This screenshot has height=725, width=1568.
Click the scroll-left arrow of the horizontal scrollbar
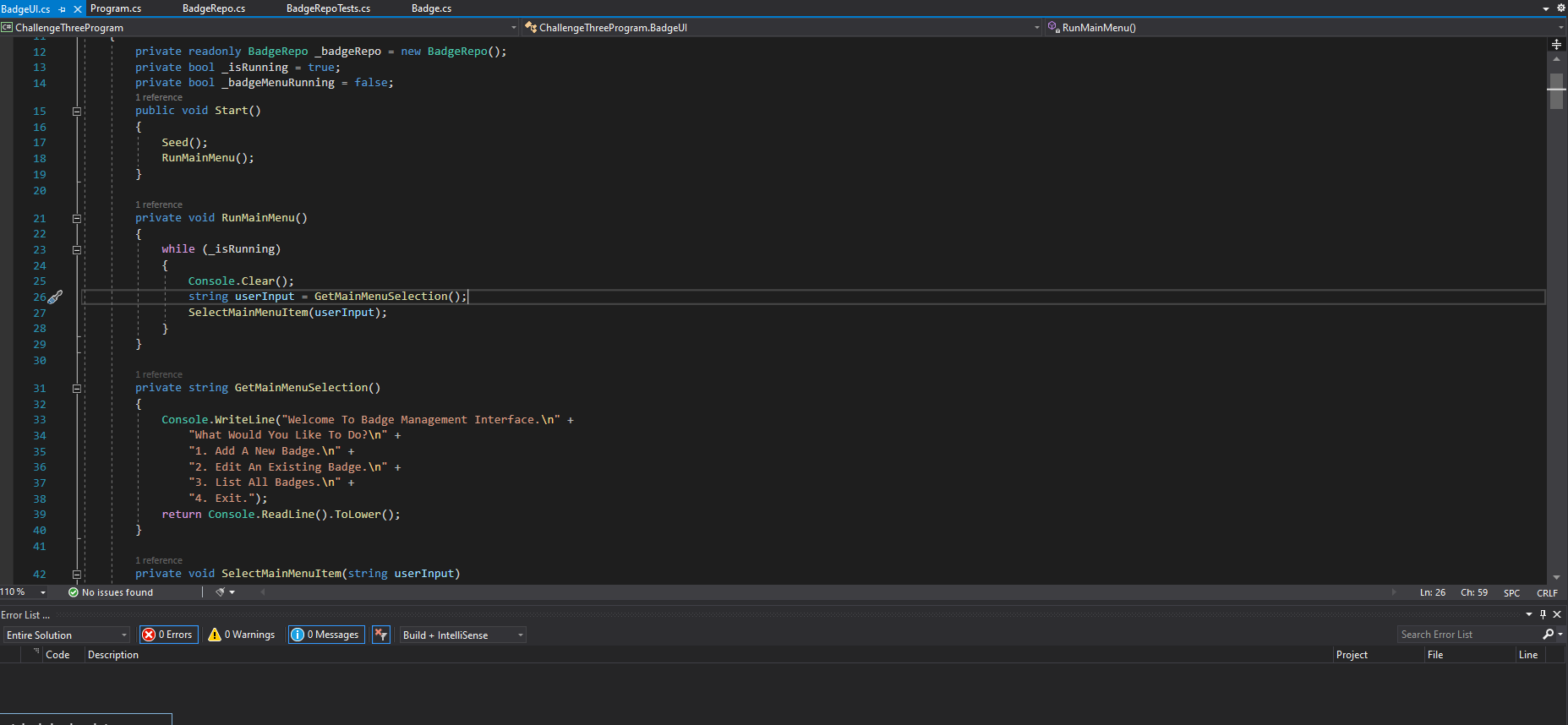(x=263, y=592)
